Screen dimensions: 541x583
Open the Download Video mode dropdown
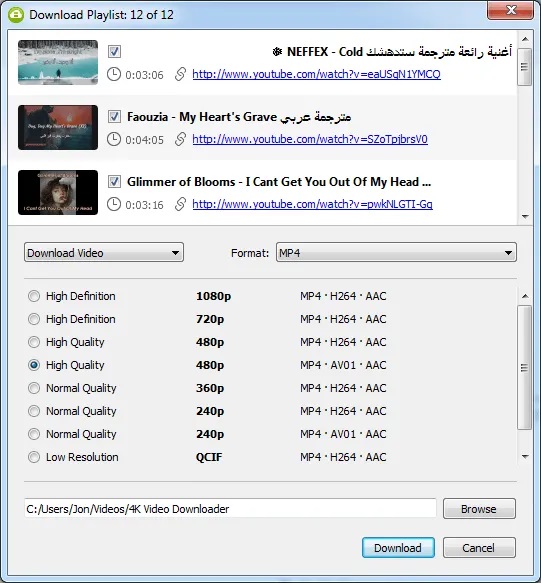pyautogui.click(x=104, y=252)
